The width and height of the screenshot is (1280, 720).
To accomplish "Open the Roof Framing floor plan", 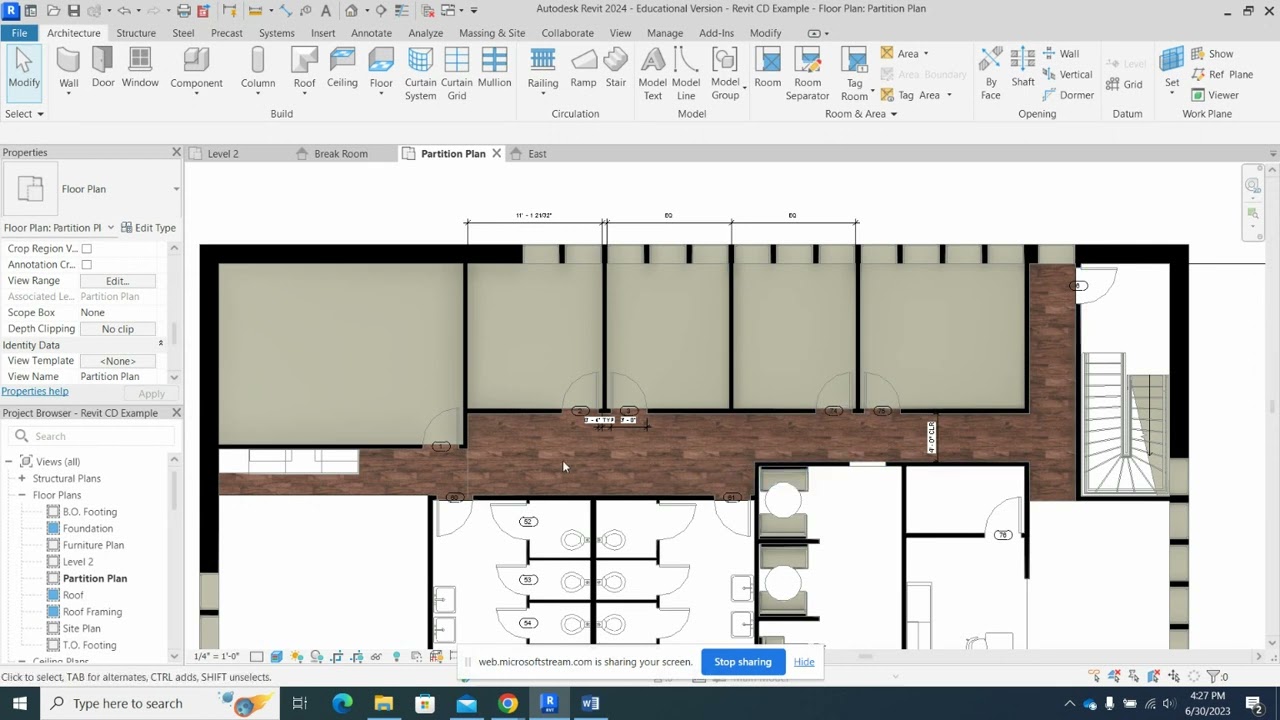I will tap(92, 612).
